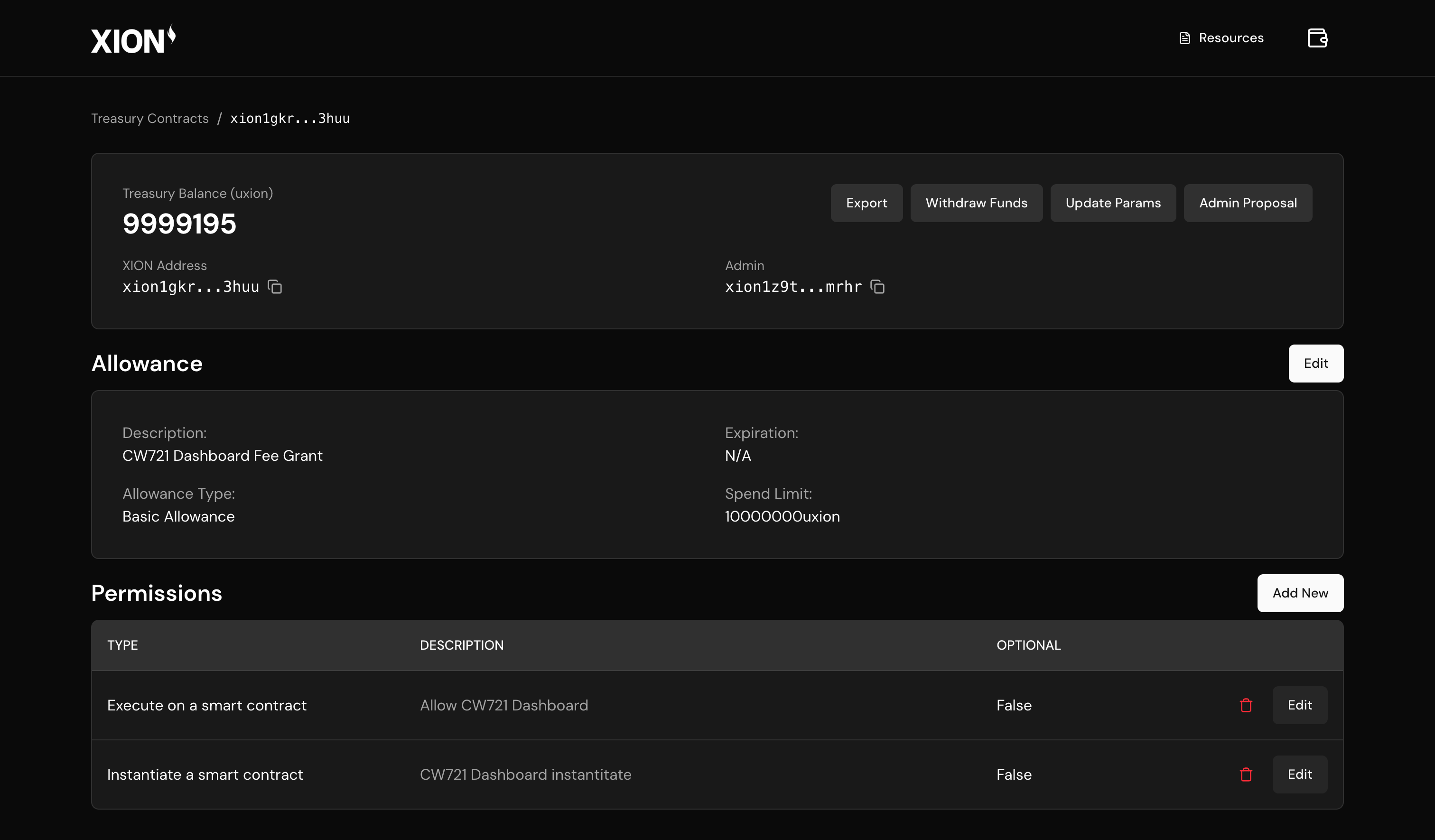Click the xion1gkr...3huu breadcrumb item
1435x840 pixels.
pos(290,119)
